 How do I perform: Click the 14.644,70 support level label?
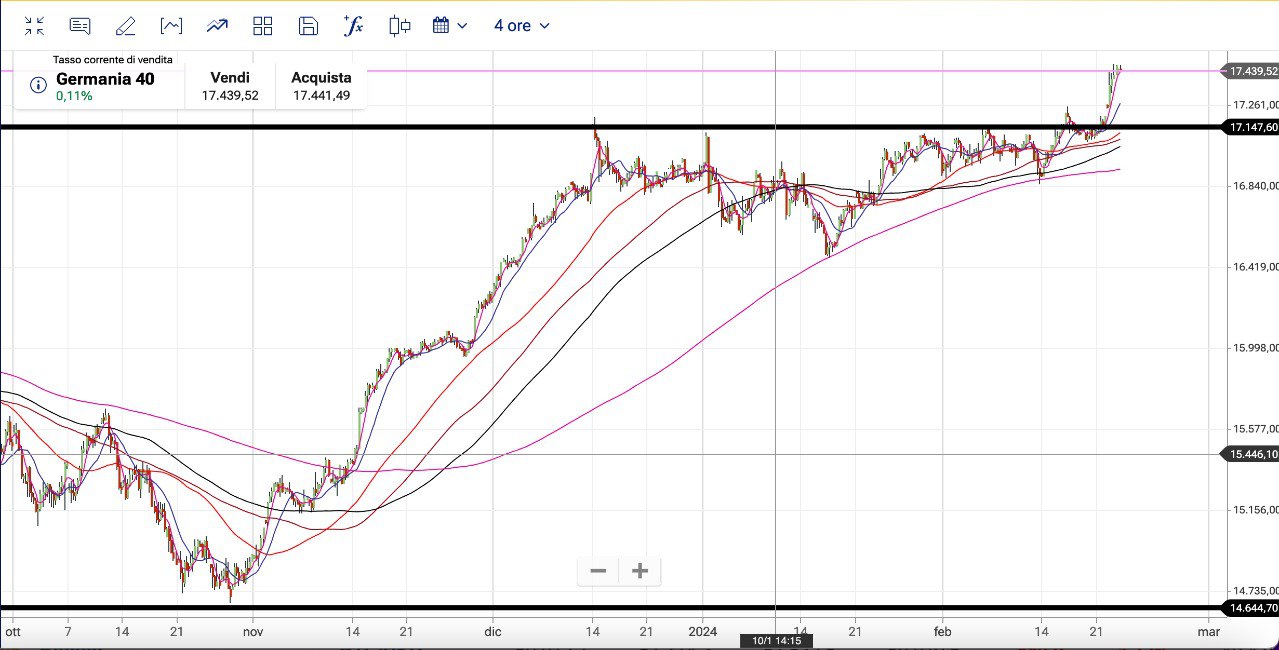(1252, 608)
